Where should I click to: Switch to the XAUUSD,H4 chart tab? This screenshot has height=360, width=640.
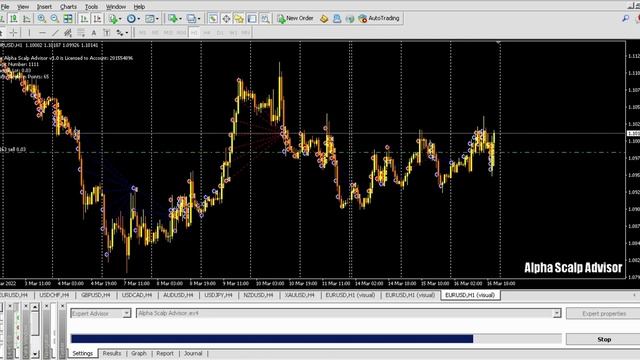(x=300, y=295)
